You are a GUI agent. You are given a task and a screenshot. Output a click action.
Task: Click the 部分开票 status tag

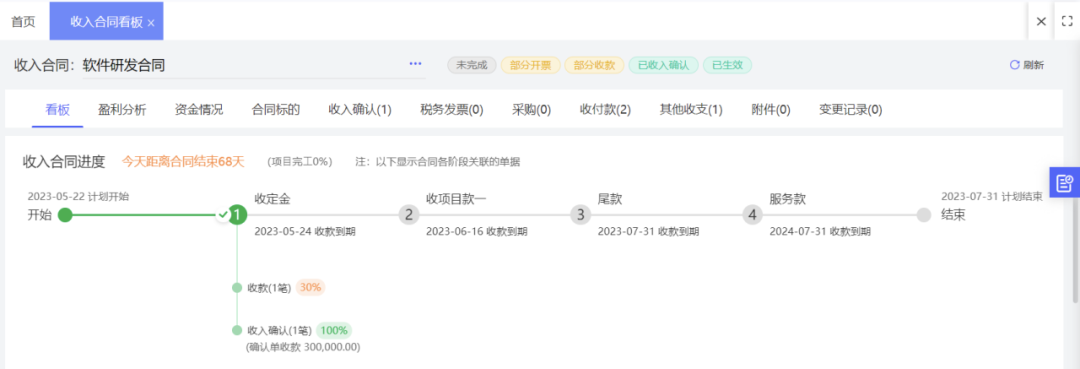coord(530,65)
